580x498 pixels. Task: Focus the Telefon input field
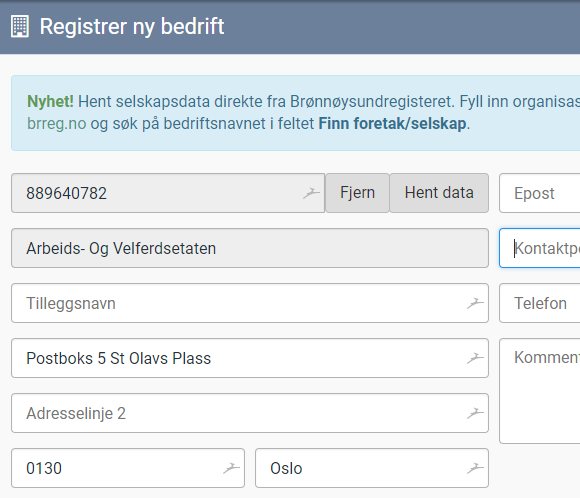540,303
